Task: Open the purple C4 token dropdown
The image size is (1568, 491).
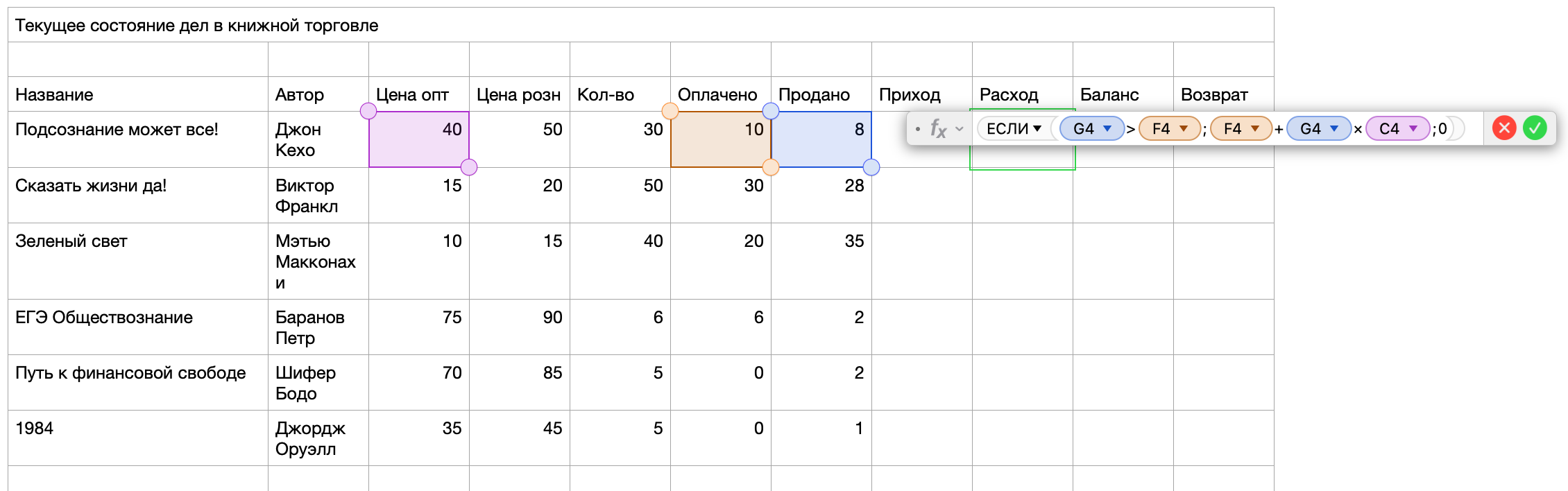Action: pos(1414,128)
